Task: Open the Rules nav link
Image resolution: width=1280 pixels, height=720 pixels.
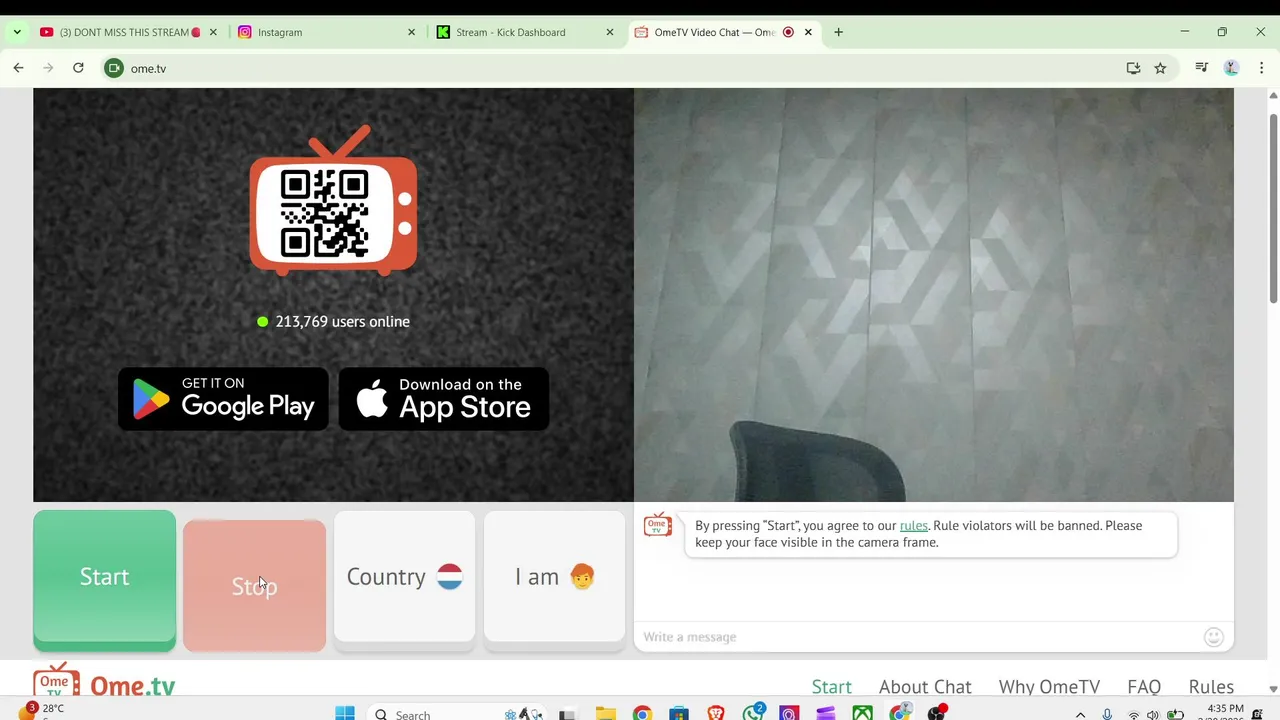Action: coord(1211,687)
